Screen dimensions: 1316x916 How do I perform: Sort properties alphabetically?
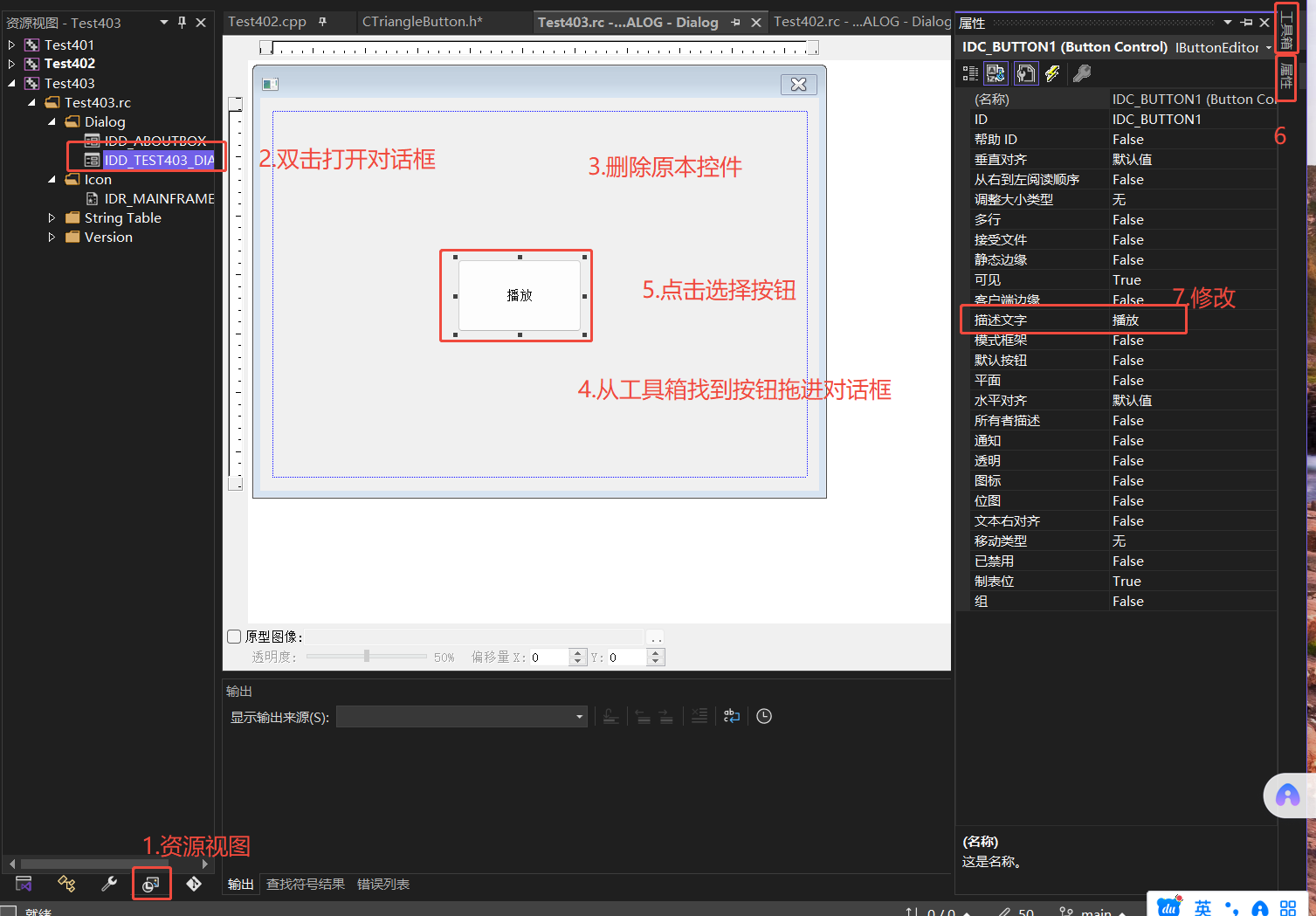tap(996, 73)
